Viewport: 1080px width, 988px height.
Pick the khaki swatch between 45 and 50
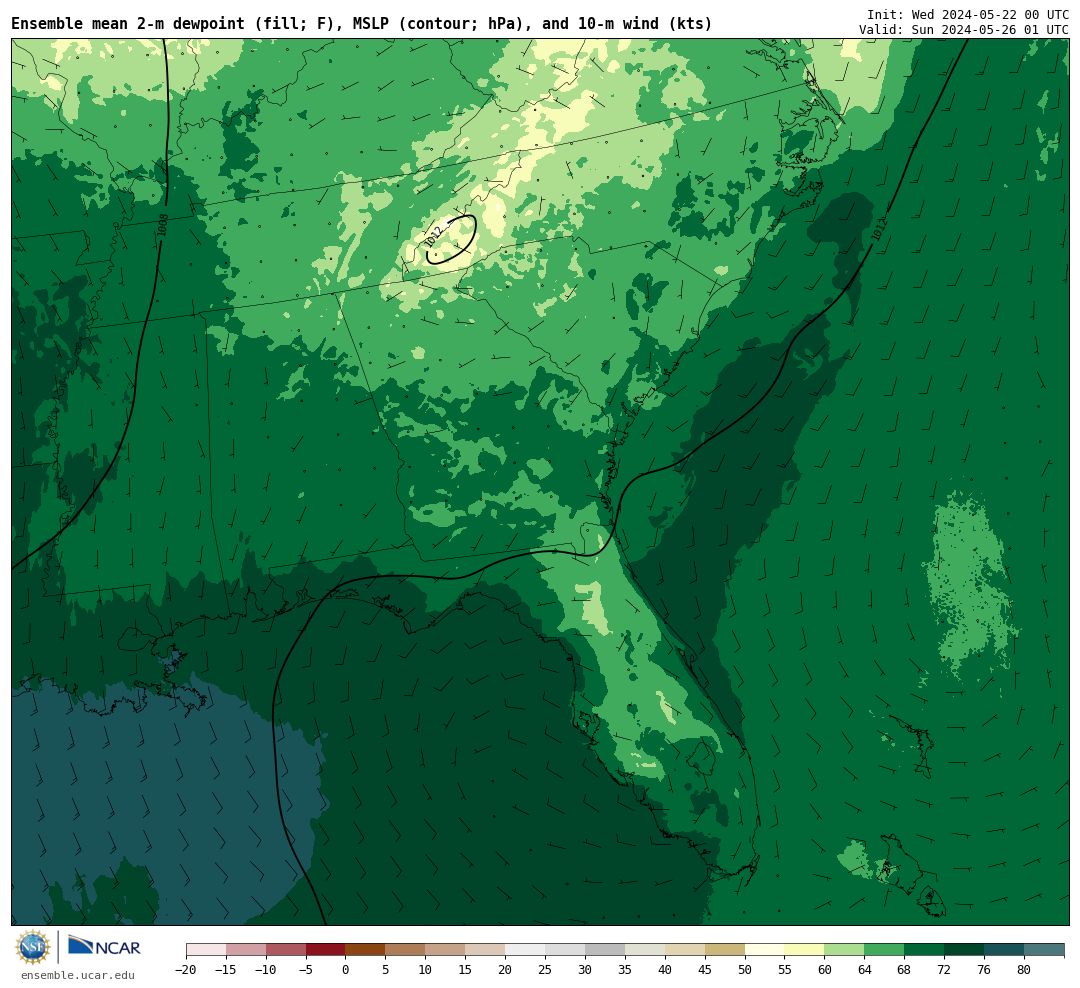[x=725, y=950]
